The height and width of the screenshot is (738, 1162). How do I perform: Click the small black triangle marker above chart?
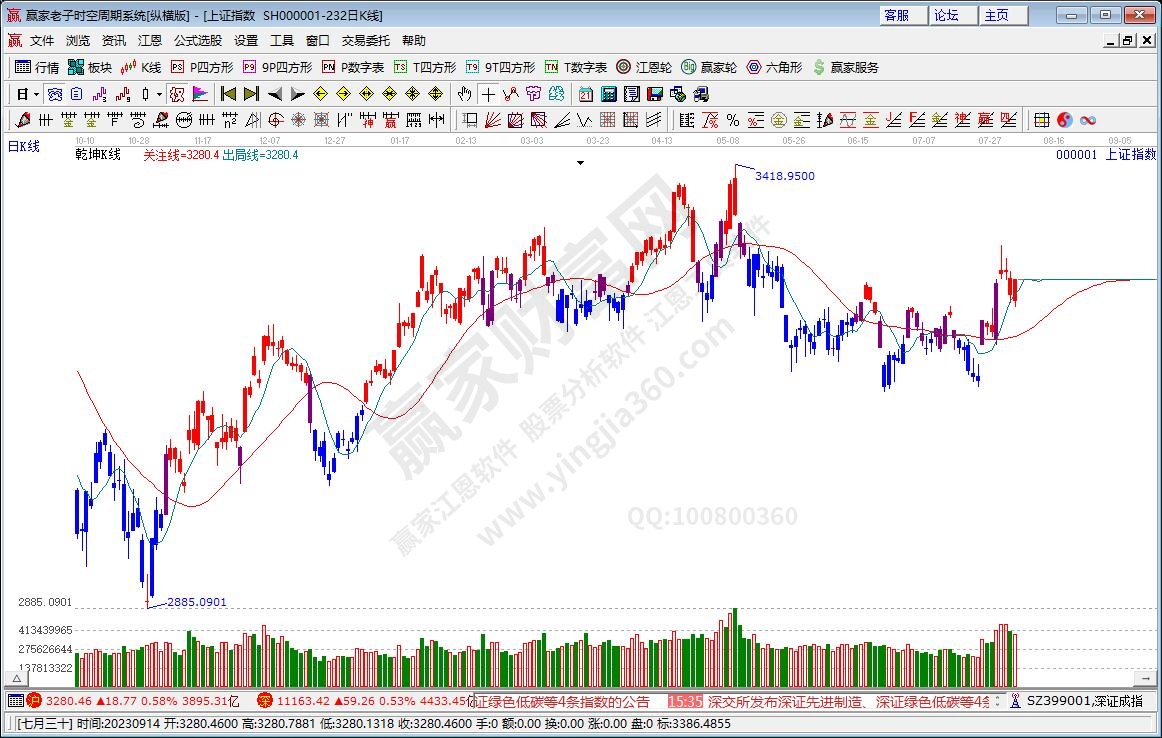pyautogui.click(x=580, y=162)
